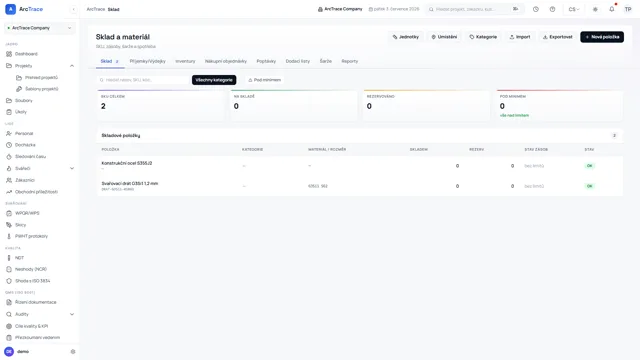Image resolution: width=640 pixels, height=360 pixels.
Task: Open settings gear next to demo user
Action: coord(73,351)
